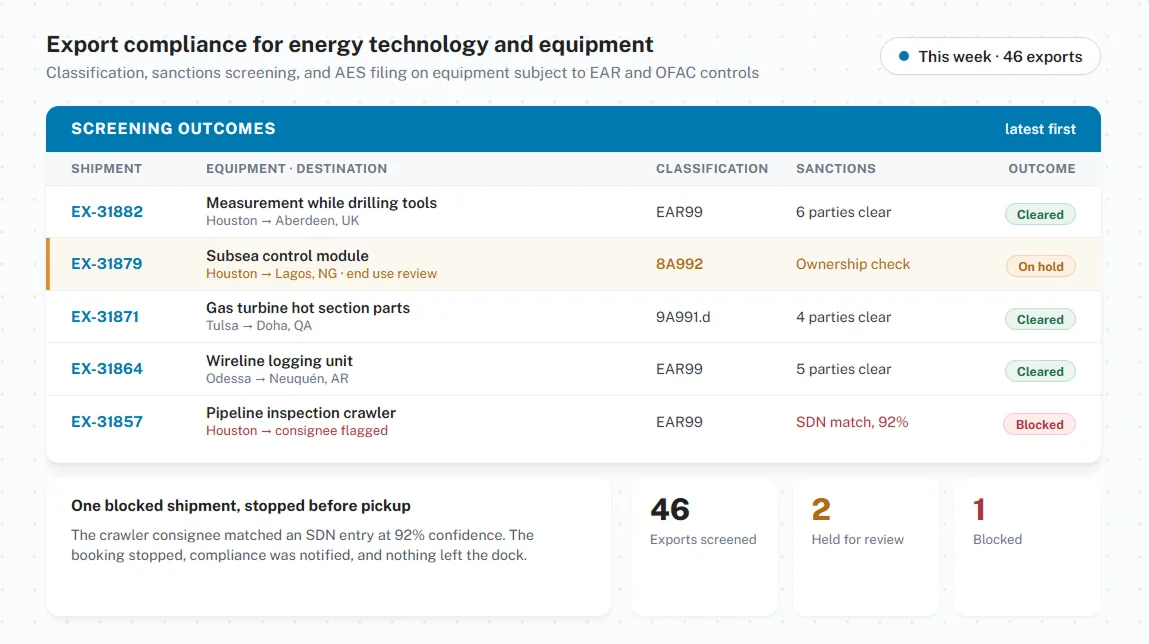Click the 'This week · 46 exports' pill
This screenshot has height=644, width=1149.
[990, 56]
